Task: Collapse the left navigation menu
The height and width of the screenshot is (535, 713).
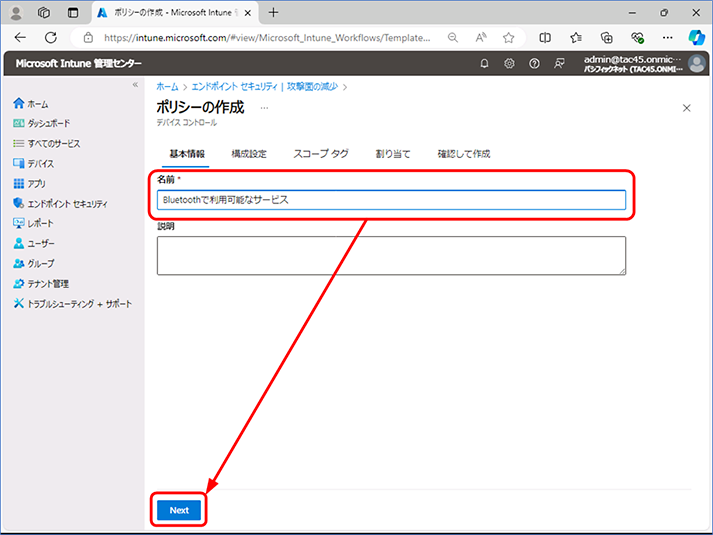Action: pos(135,85)
